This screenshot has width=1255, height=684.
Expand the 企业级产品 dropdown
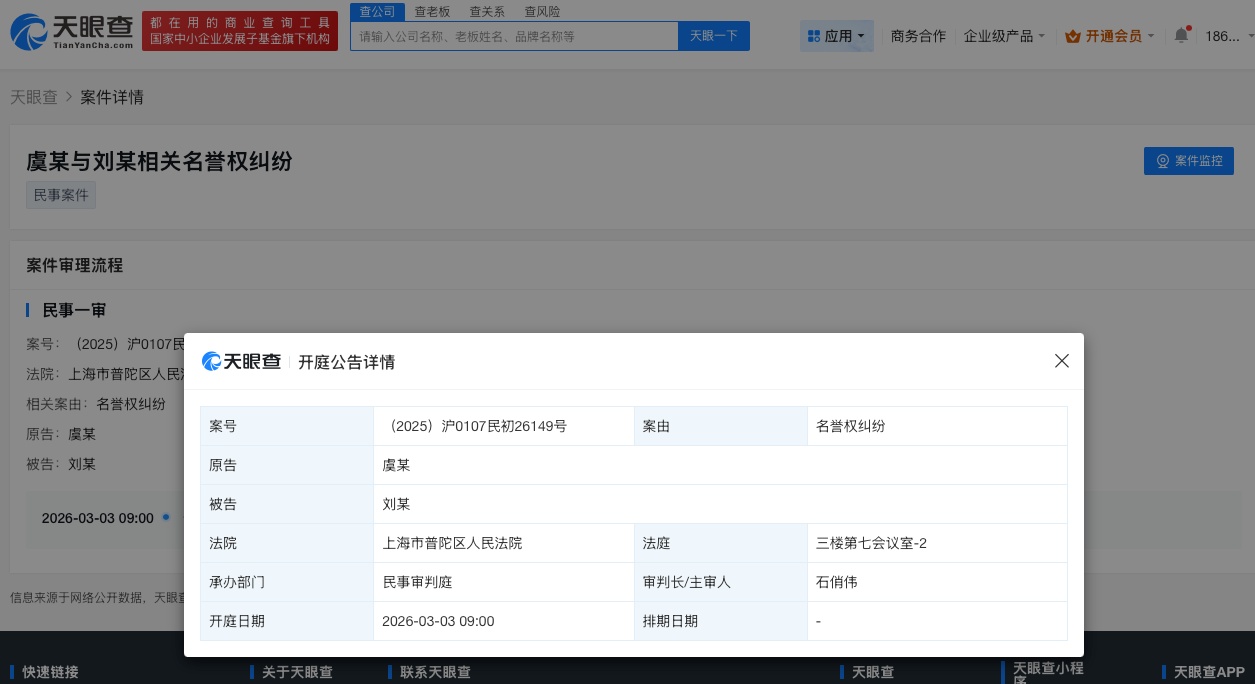1004,36
